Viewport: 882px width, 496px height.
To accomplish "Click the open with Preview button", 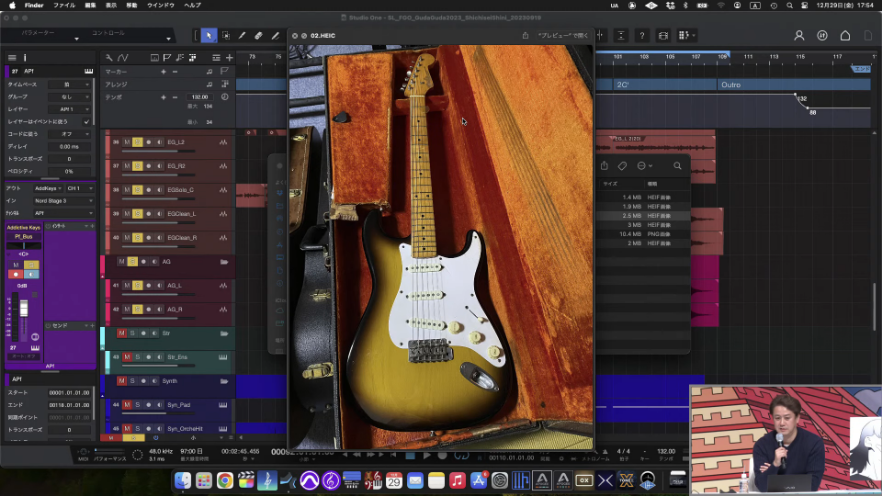I will (562, 36).
